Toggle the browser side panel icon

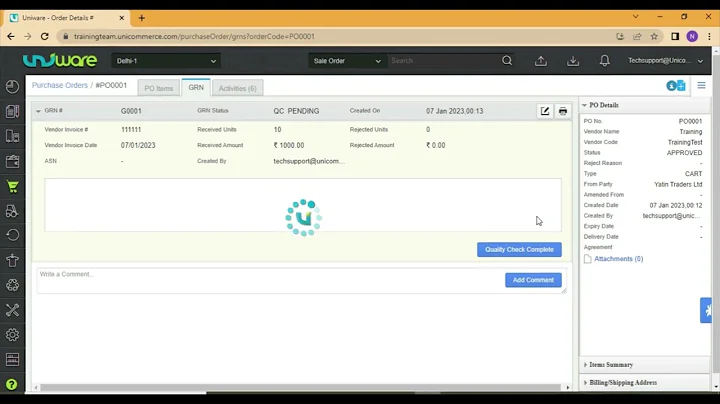click(x=675, y=36)
